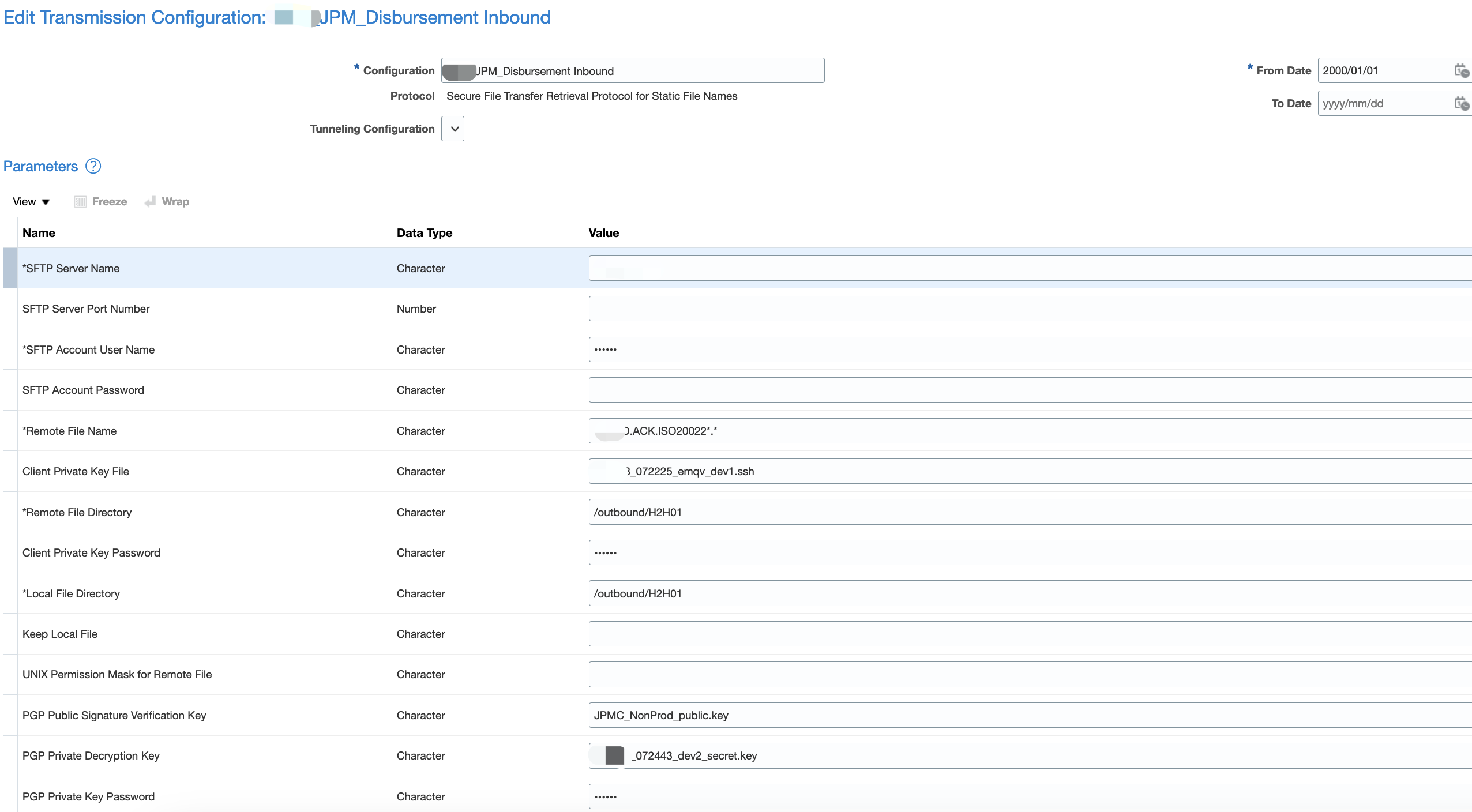This screenshot has width=1472, height=812.
Task: Expand the Tunneling Configuration dropdown
Action: (x=452, y=128)
